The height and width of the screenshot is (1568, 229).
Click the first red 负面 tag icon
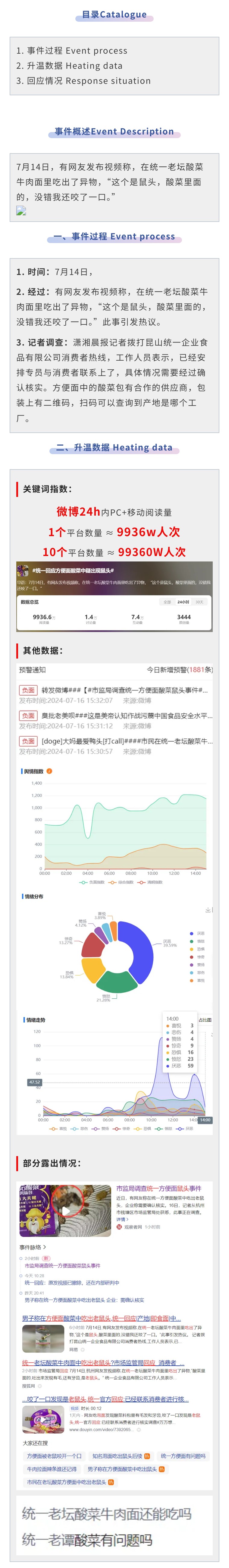click(28, 690)
